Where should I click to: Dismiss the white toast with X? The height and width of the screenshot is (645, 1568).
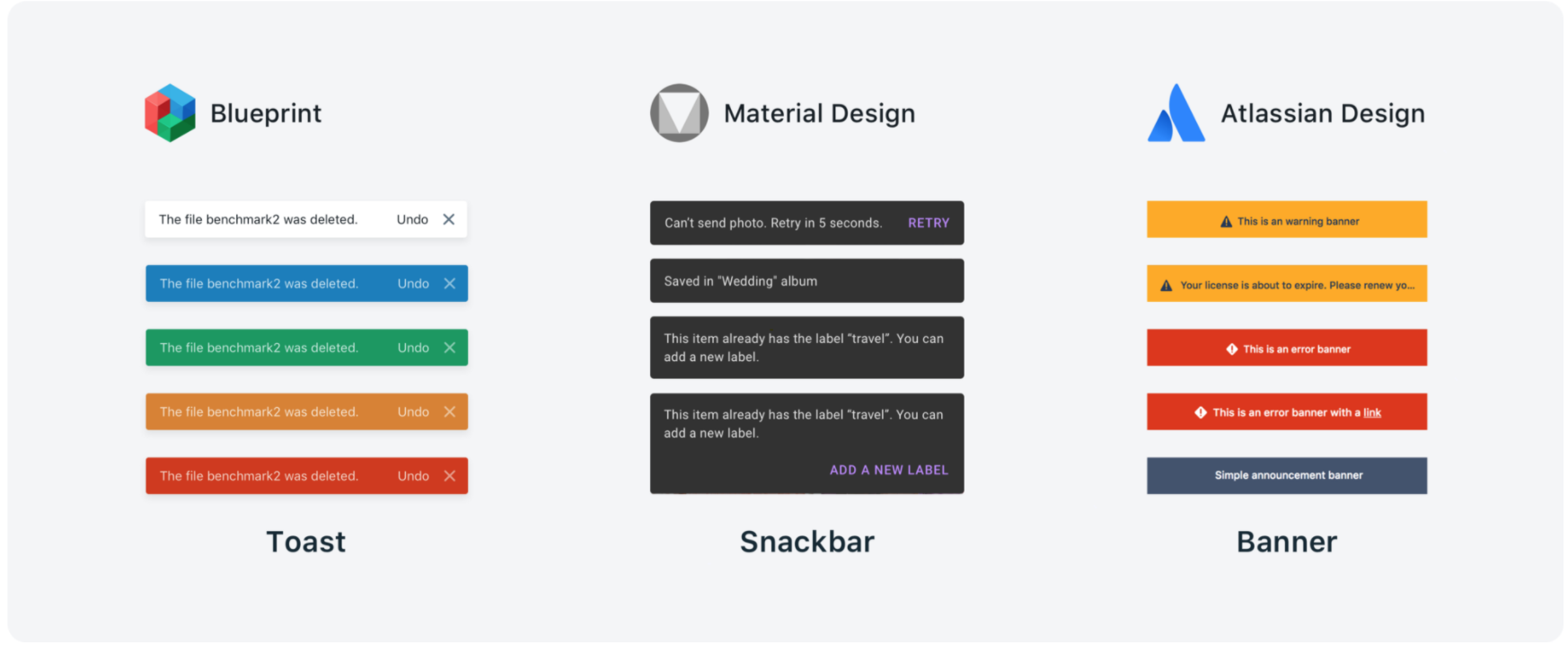pyautogui.click(x=449, y=219)
